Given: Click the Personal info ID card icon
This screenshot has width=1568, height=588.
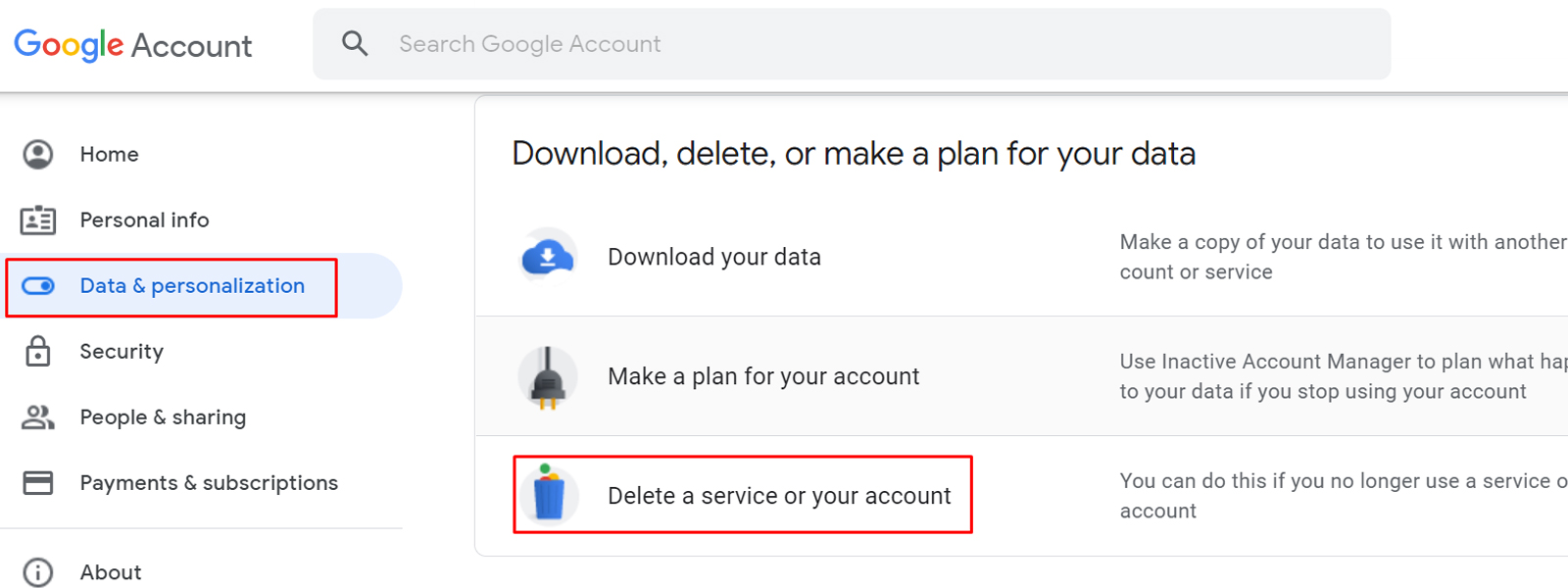Looking at the screenshot, I should (x=38, y=220).
